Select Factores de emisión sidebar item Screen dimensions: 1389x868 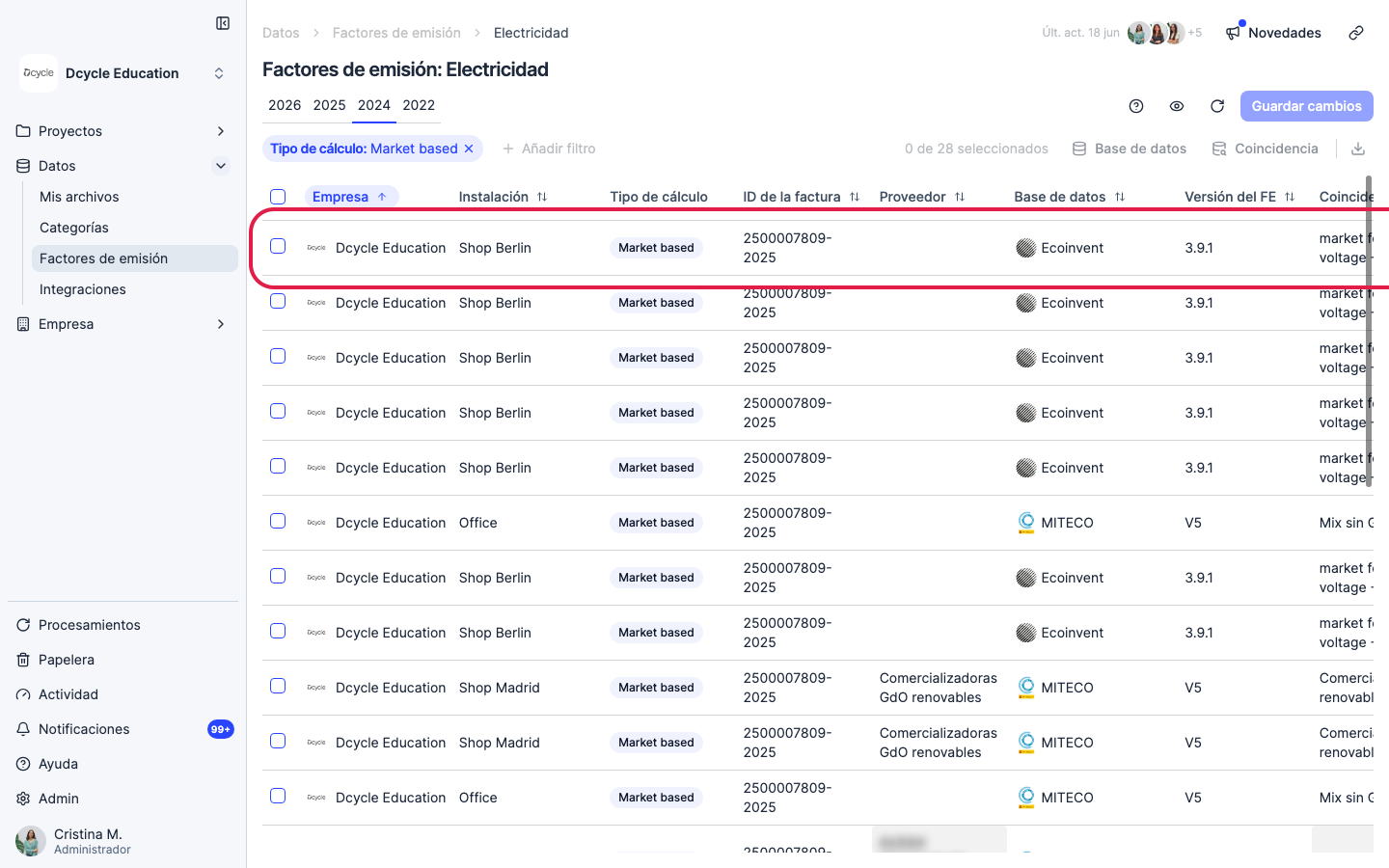[135, 258]
